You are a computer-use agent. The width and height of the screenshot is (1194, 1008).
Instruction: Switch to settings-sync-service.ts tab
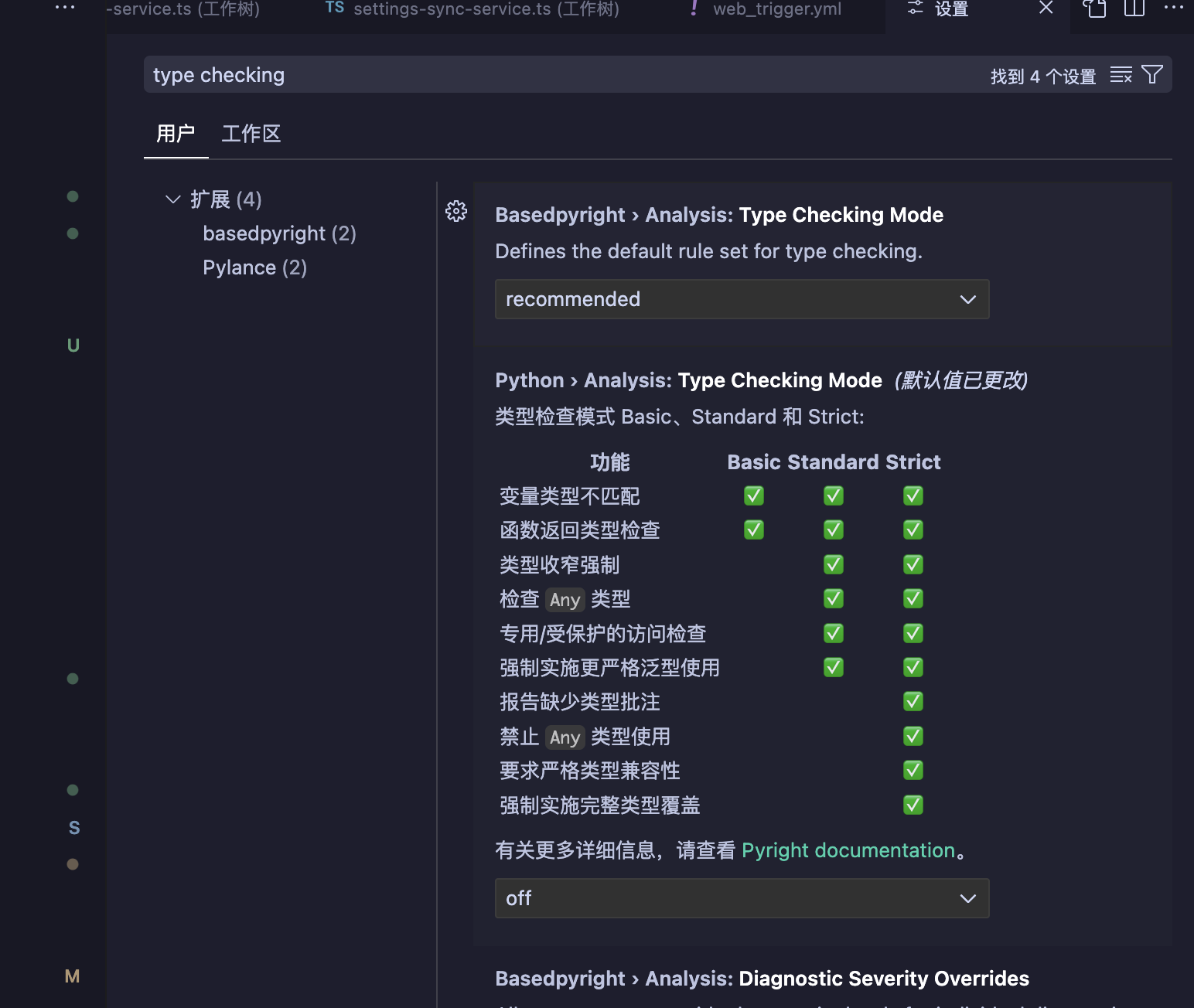click(486, 9)
